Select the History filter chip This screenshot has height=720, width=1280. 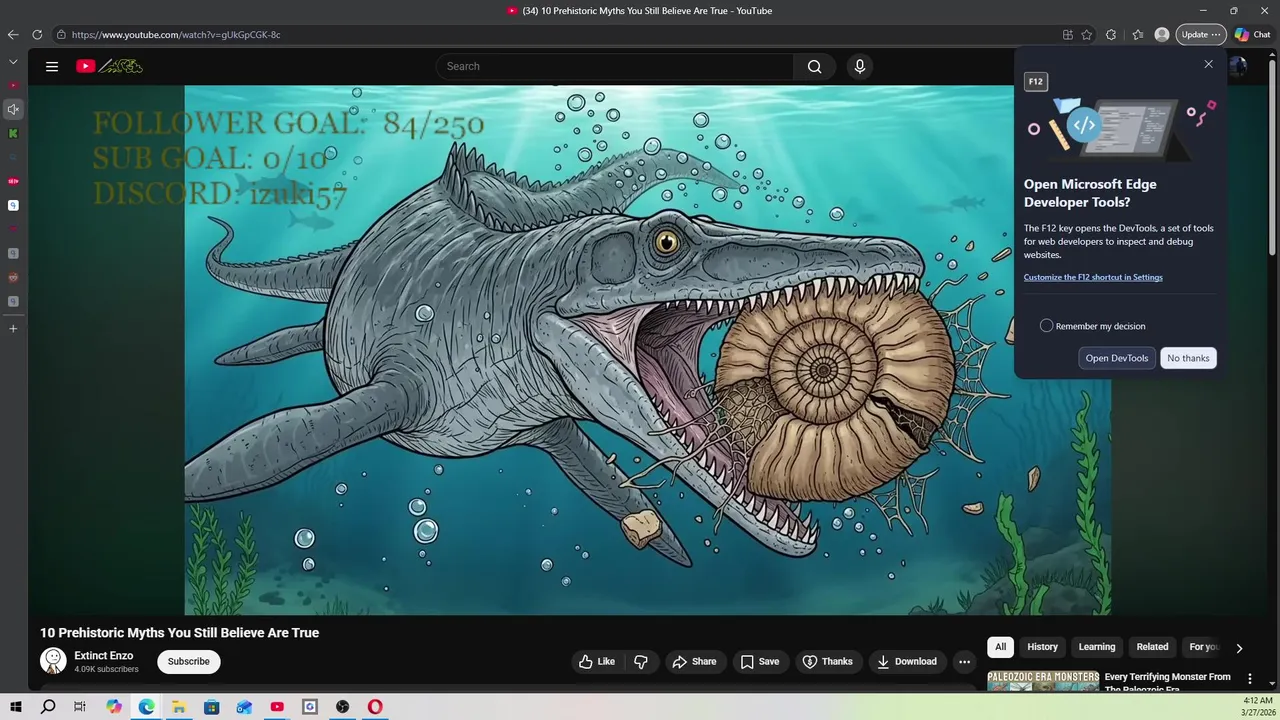[x=1042, y=647]
